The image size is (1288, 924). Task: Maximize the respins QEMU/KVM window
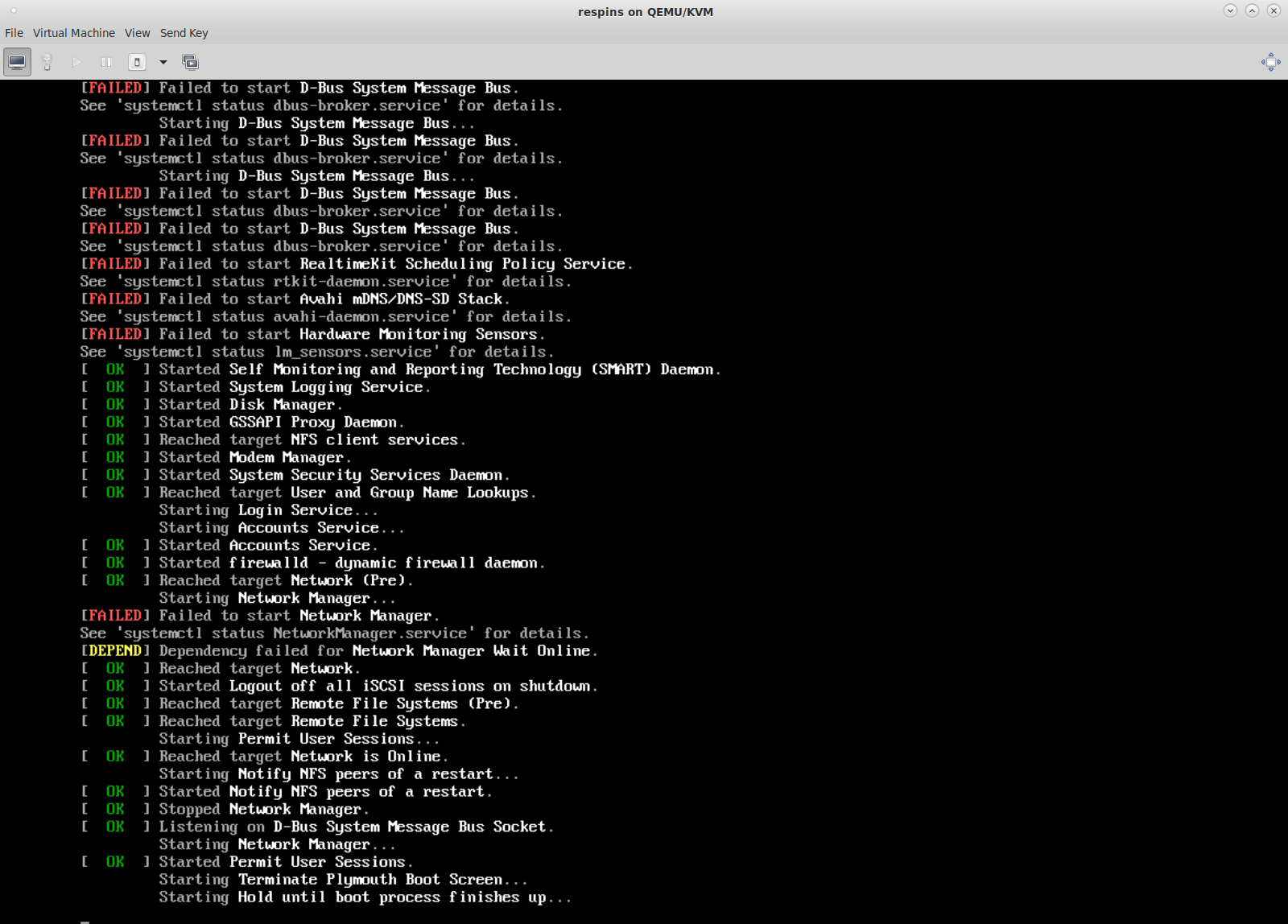tap(1252, 10)
